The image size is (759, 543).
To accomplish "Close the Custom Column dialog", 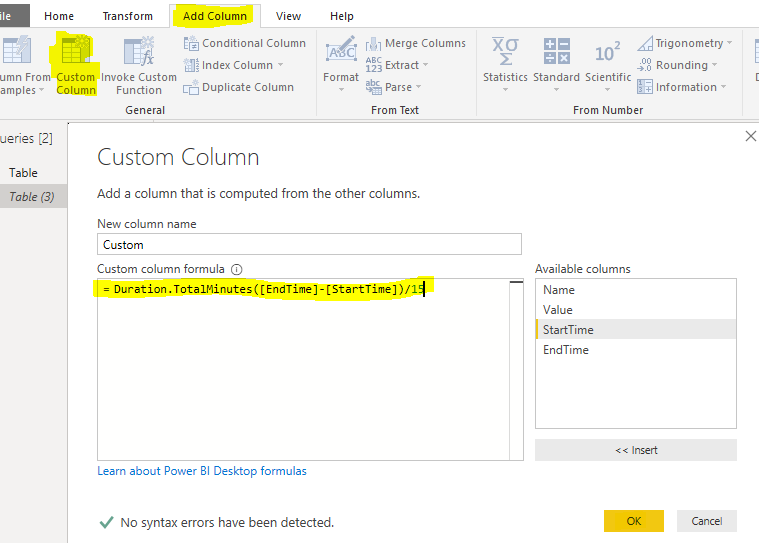I will coord(751,136).
